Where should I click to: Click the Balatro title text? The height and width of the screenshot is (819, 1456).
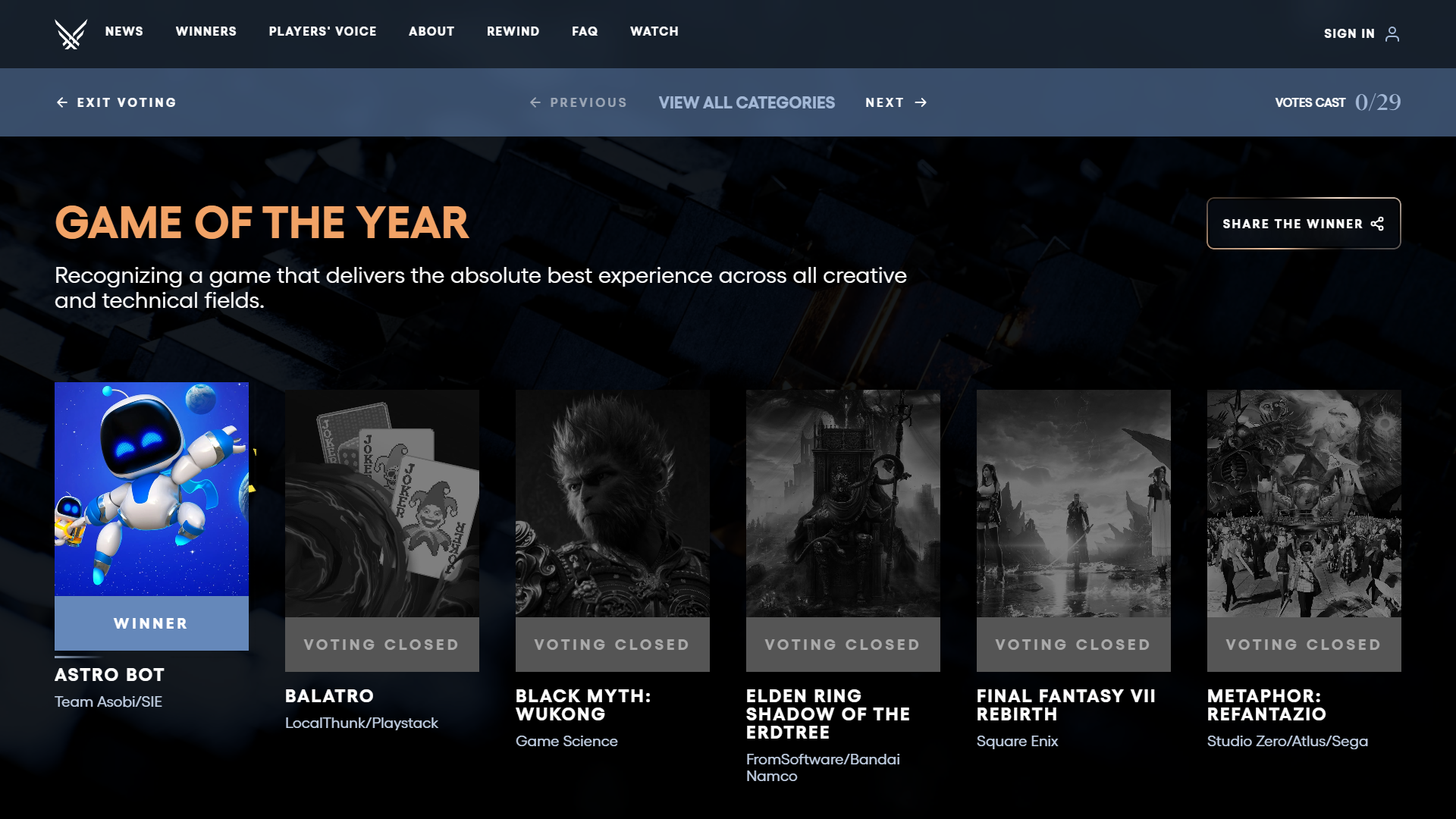330,696
